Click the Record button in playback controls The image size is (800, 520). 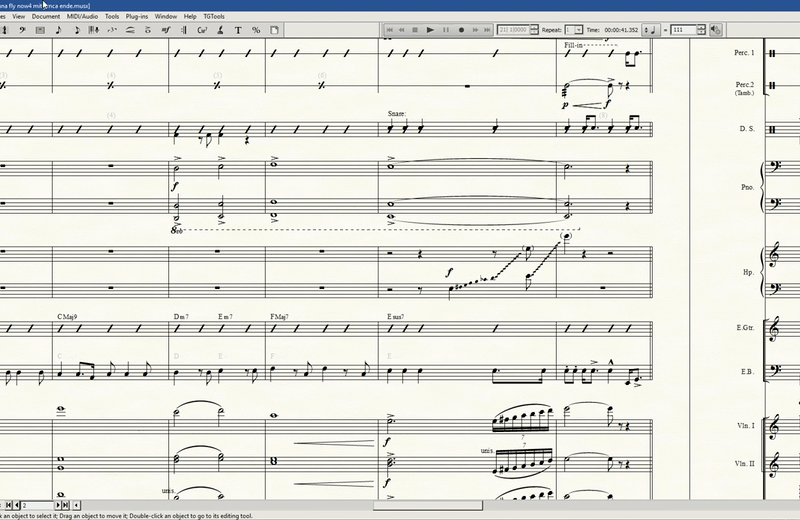tap(461, 30)
